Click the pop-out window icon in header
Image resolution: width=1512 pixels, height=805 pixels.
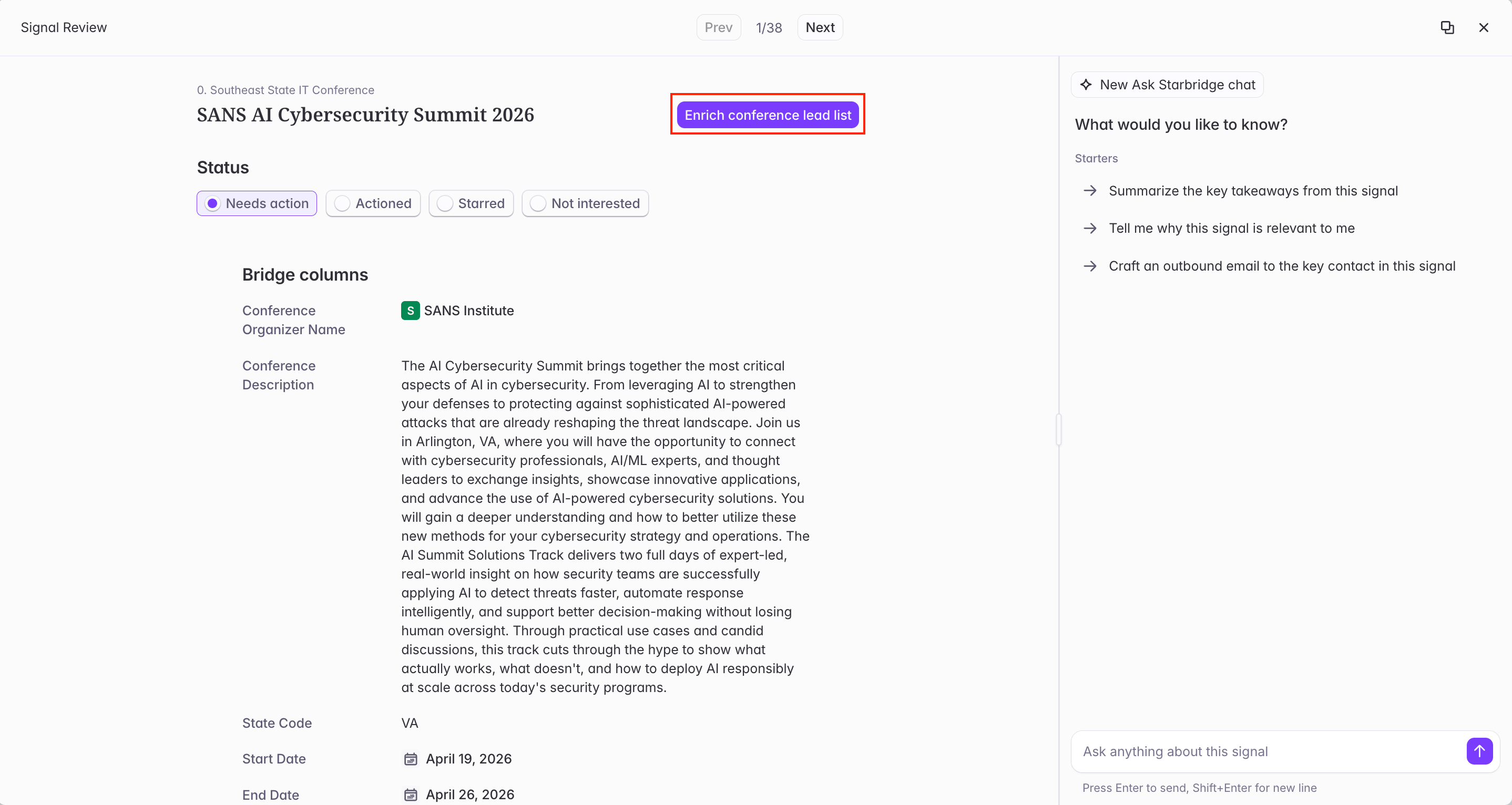[x=1447, y=27]
